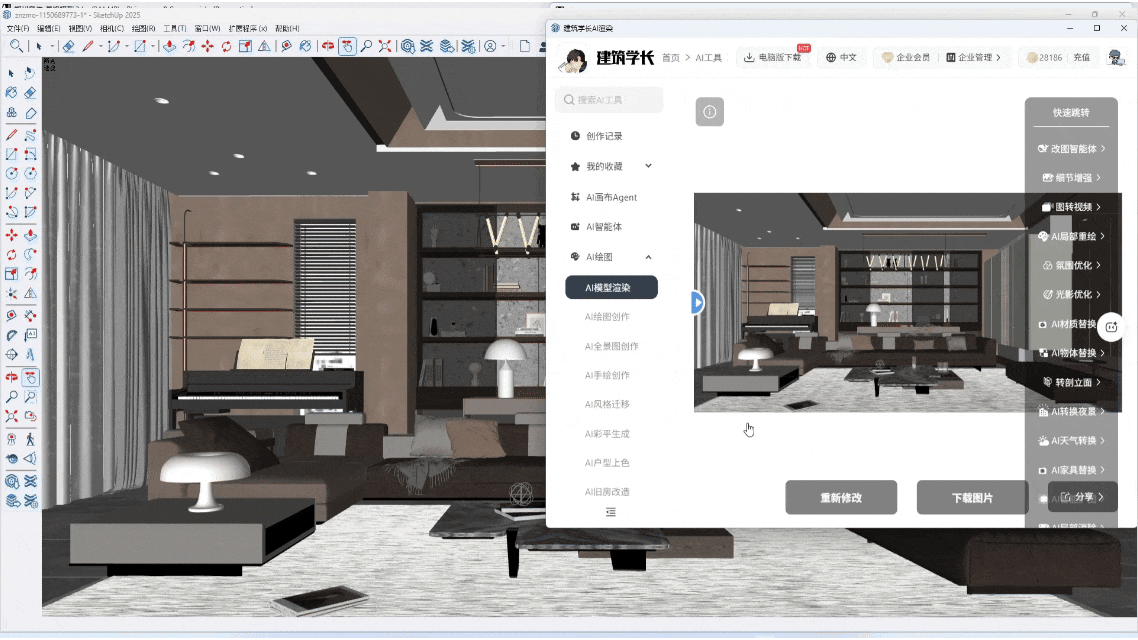Click the blue arrow handle beside the render
Screen dimensions: 1138x640
coord(697,303)
